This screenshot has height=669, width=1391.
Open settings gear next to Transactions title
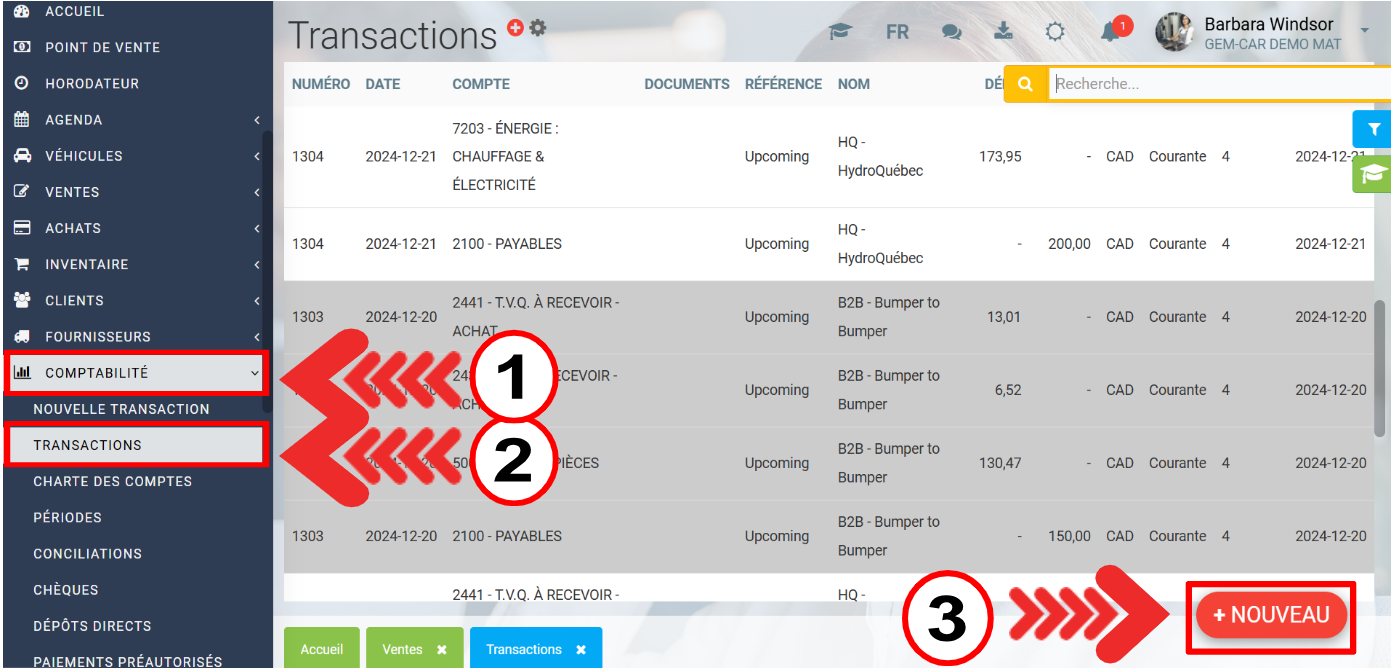(x=538, y=28)
